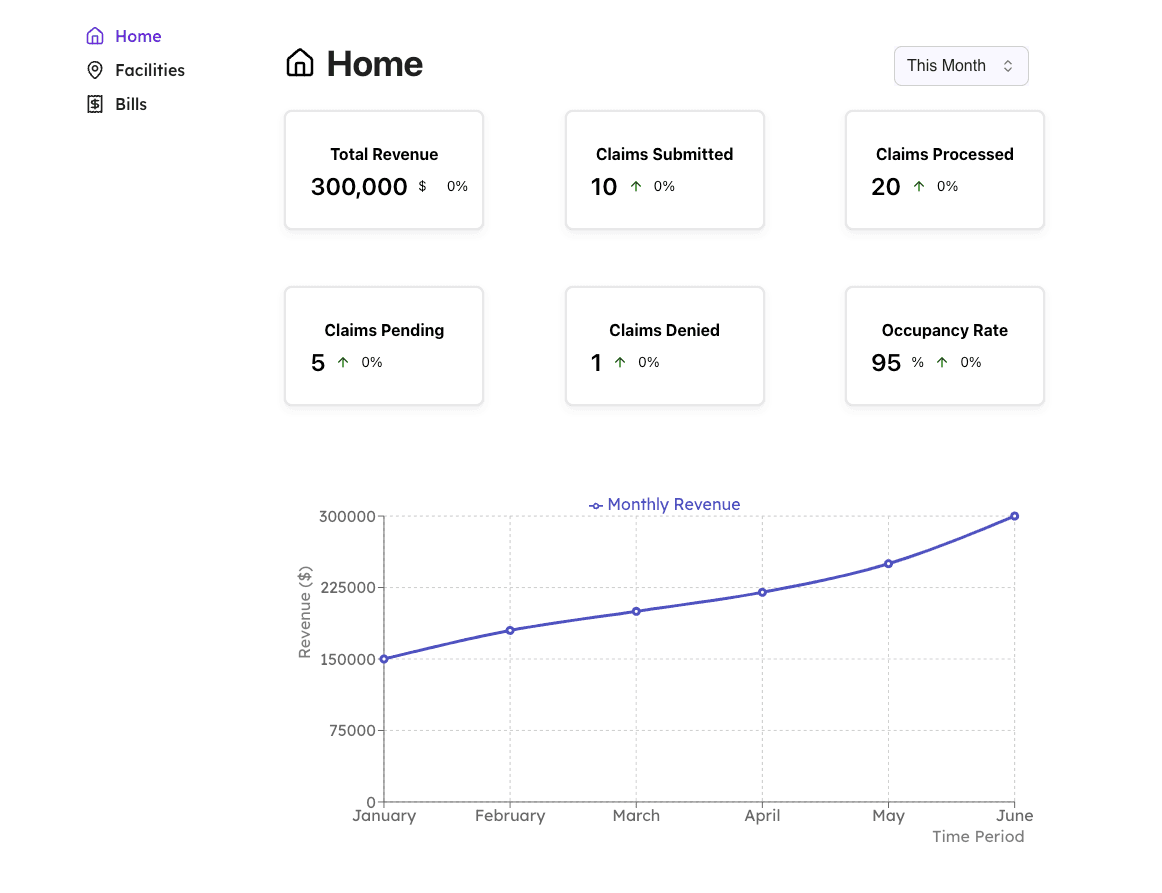Screen dimensions: 1162x893
Task: Click the Home icon in the sidebar
Action: [95, 36]
